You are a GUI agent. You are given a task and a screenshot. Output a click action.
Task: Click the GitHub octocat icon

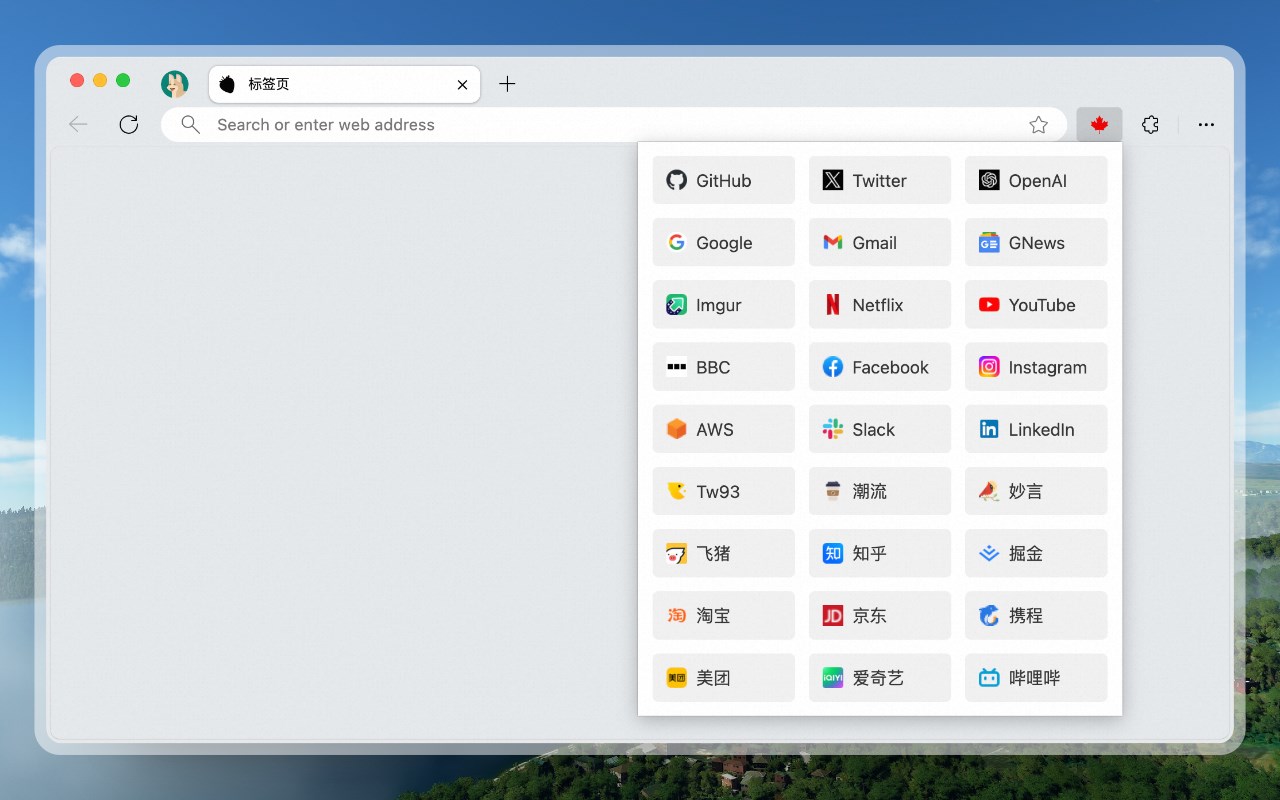click(677, 180)
